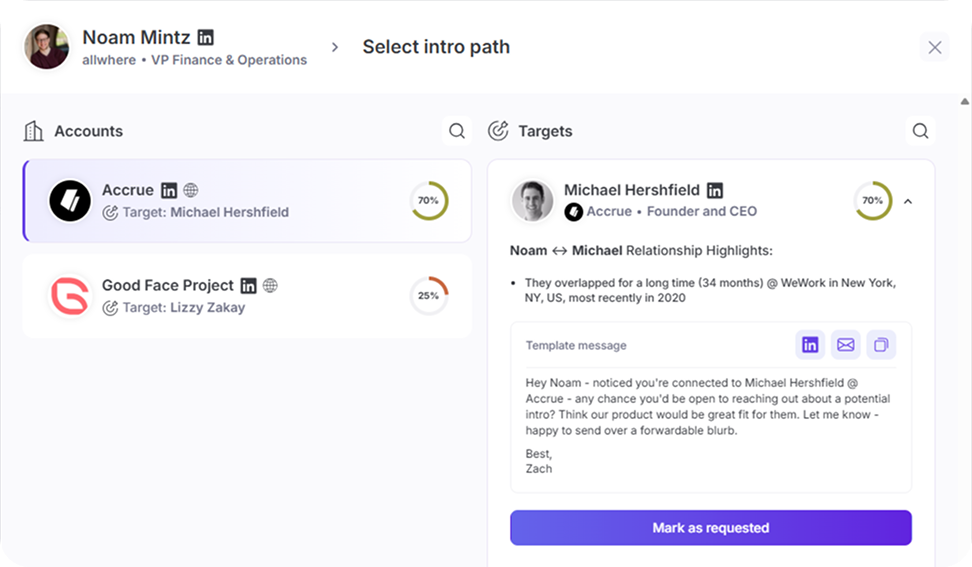Select the Accrue account row
The image size is (972, 567).
(247, 201)
